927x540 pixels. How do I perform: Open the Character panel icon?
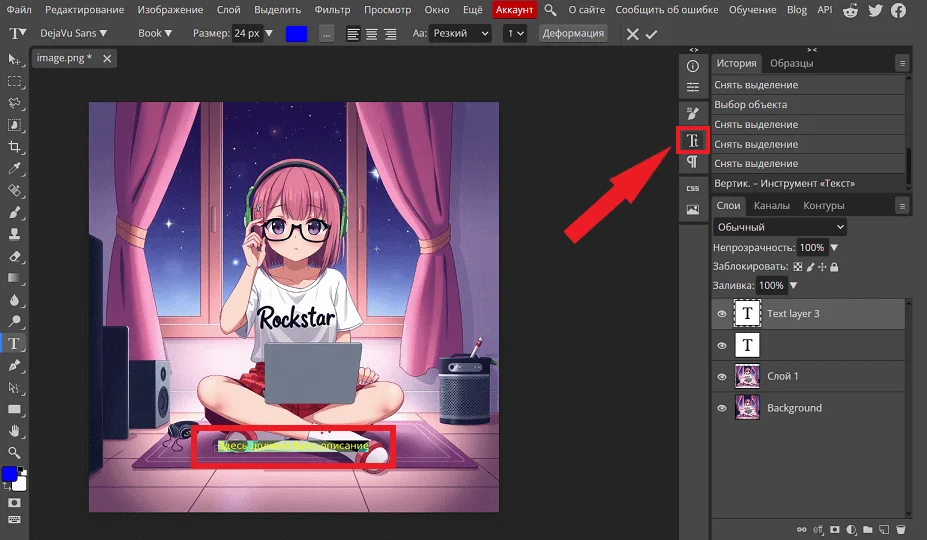point(692,141)
